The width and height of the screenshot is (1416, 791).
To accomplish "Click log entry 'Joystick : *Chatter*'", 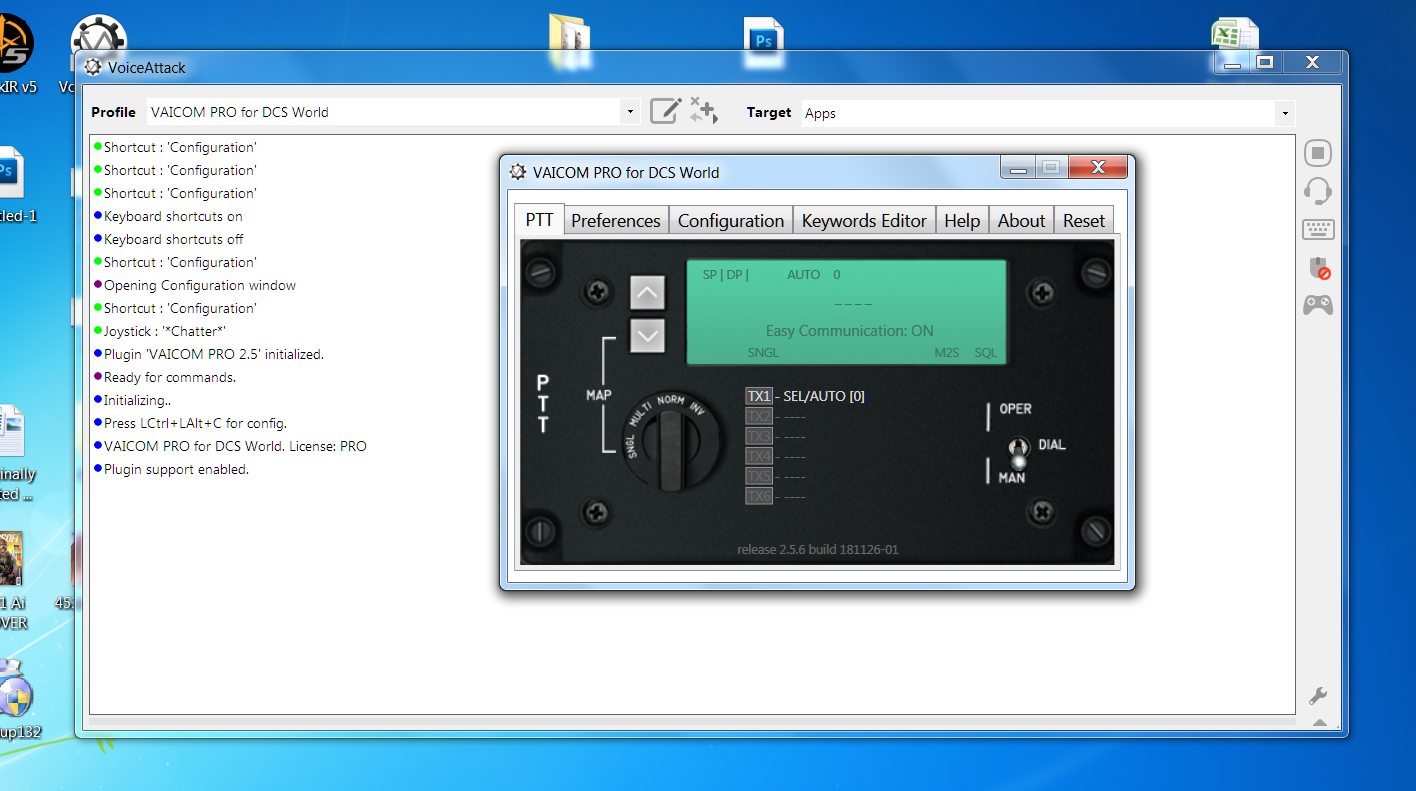I will pos(164,331).
